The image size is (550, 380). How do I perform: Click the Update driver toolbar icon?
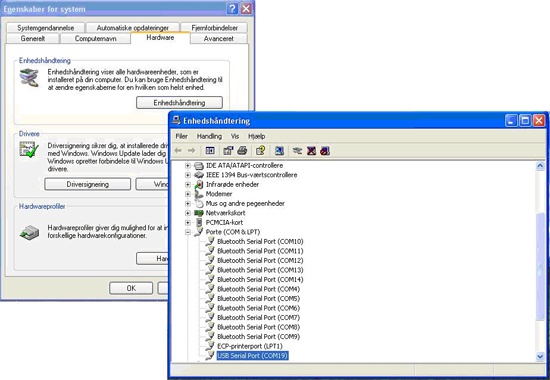click(297, 151)
